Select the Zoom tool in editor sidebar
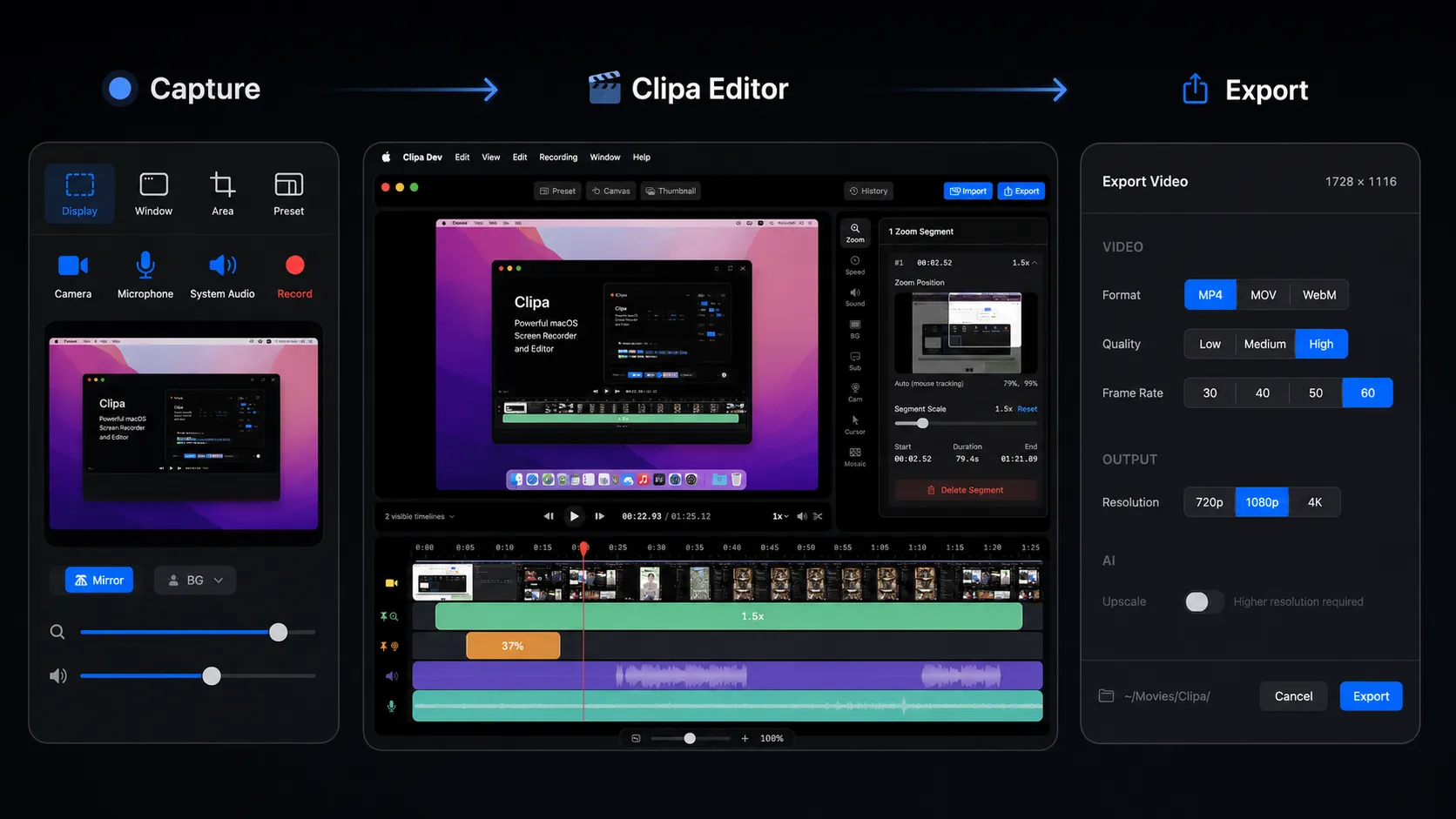 tap(855, 232)
